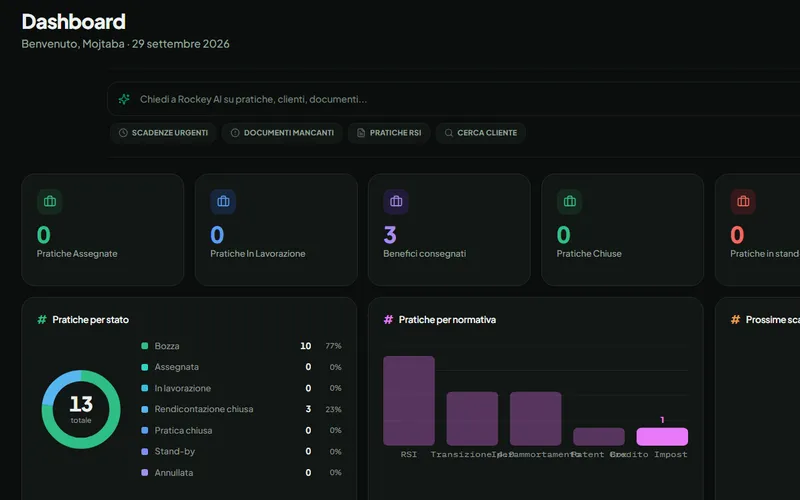
Task: Select the Stand-by status row label
Action: [174, 452]
